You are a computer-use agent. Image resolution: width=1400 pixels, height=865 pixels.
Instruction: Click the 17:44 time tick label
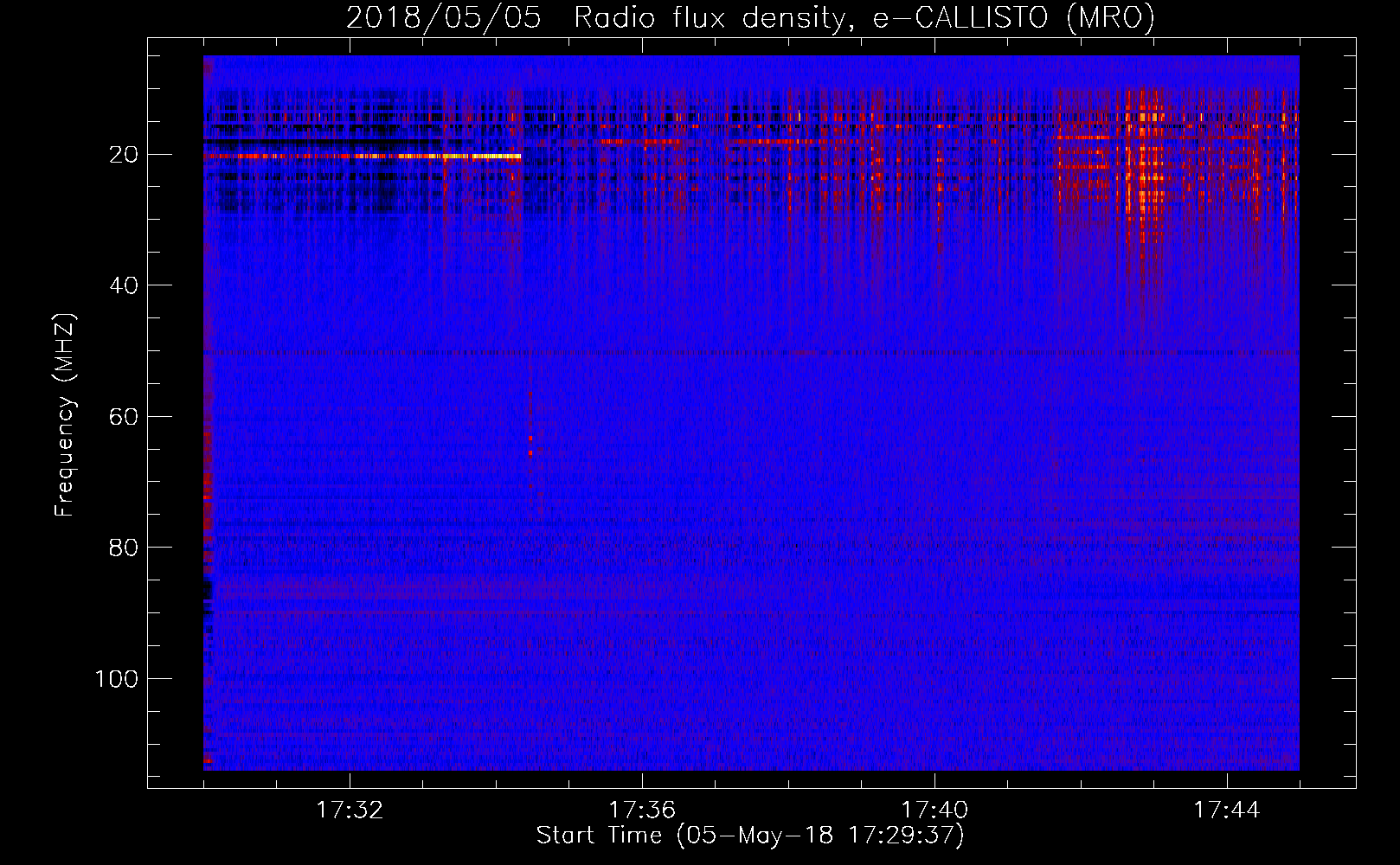1227,811
